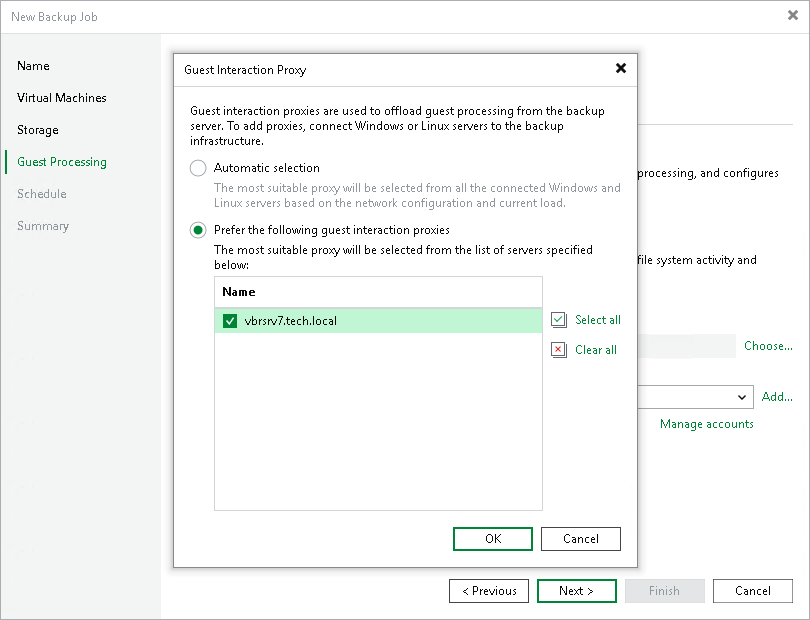Choose Prefer the following guest interaction proxies

(198, 230)
